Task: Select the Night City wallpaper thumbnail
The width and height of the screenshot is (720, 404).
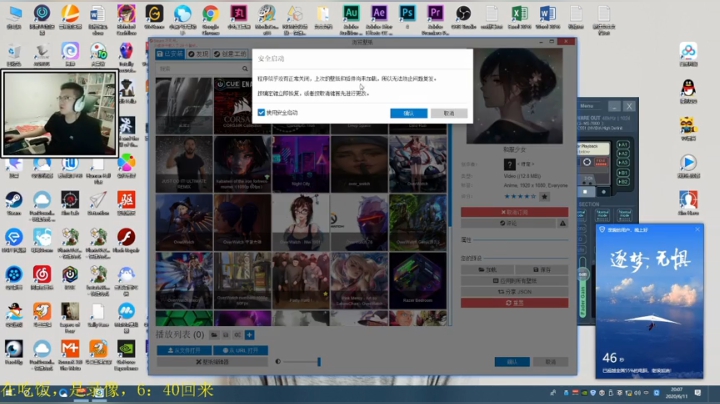Action: 301,164
